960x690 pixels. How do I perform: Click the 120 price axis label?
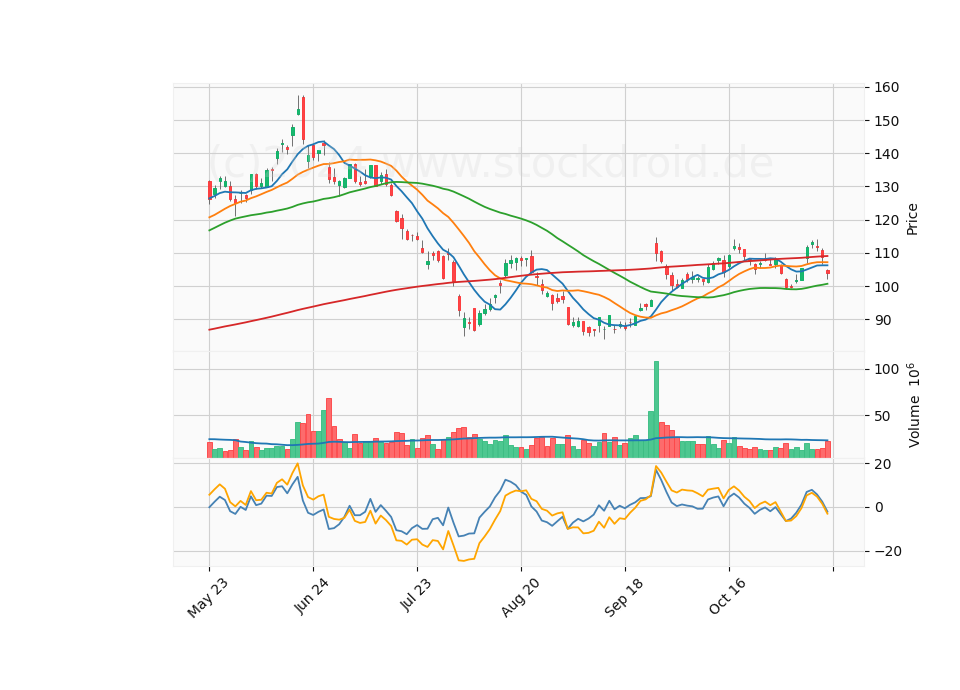tap(887, 220)
